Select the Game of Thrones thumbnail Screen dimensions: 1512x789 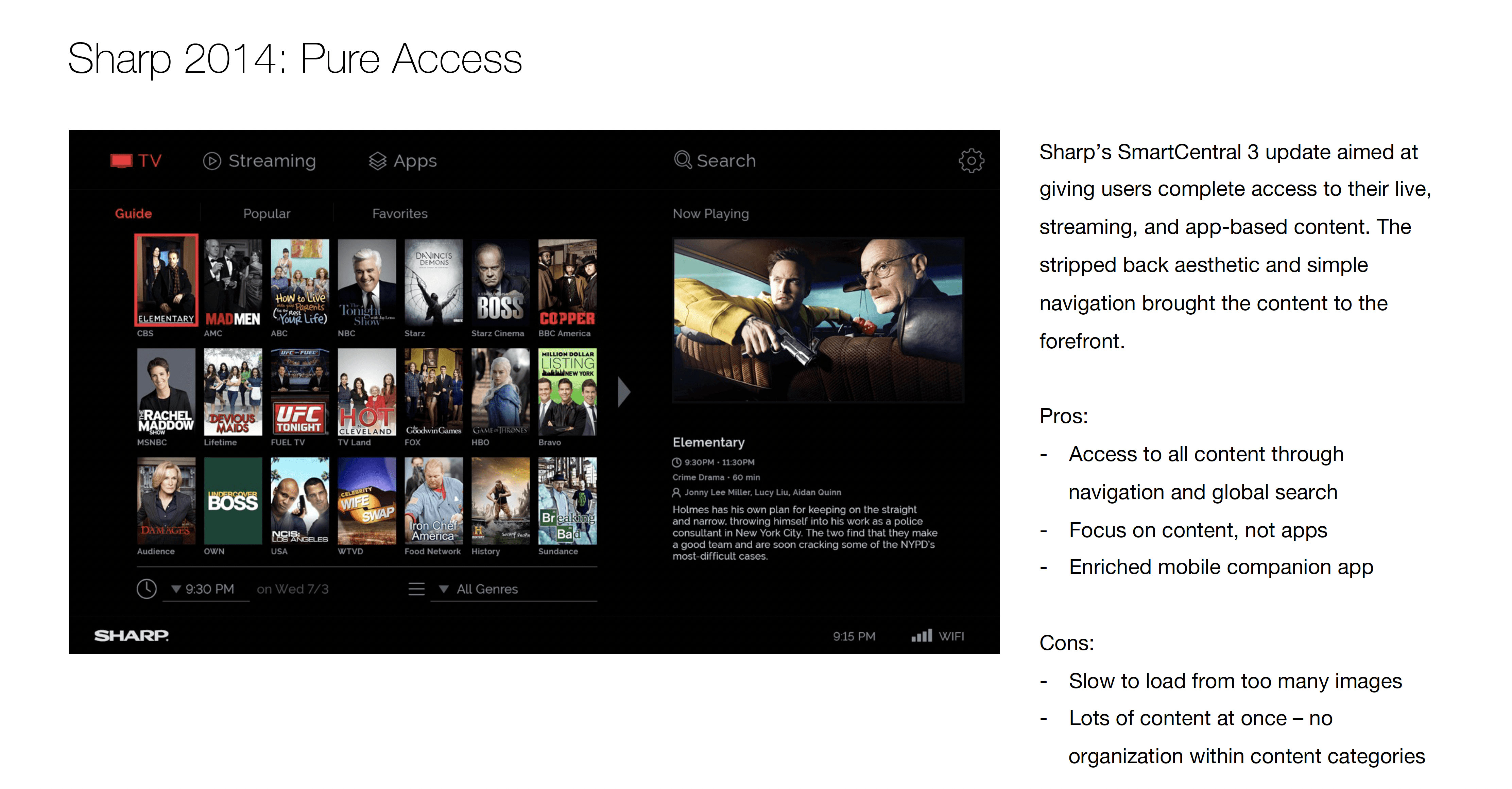click(501, 391)
